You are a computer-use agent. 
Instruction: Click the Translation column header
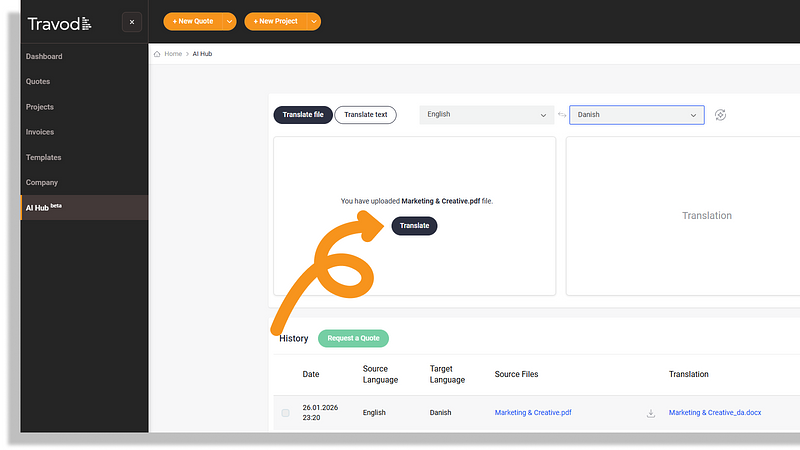[x=689, y=374]
